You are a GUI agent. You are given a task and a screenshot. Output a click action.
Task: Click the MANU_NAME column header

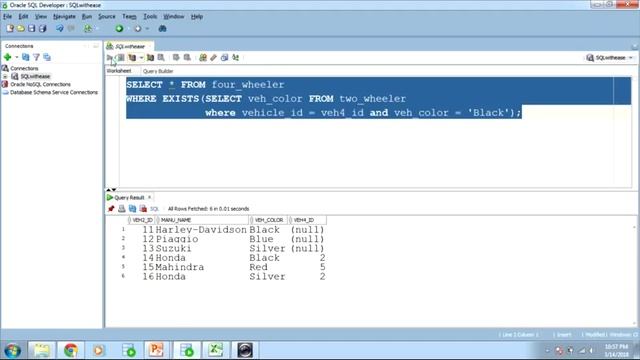(203, 220)
